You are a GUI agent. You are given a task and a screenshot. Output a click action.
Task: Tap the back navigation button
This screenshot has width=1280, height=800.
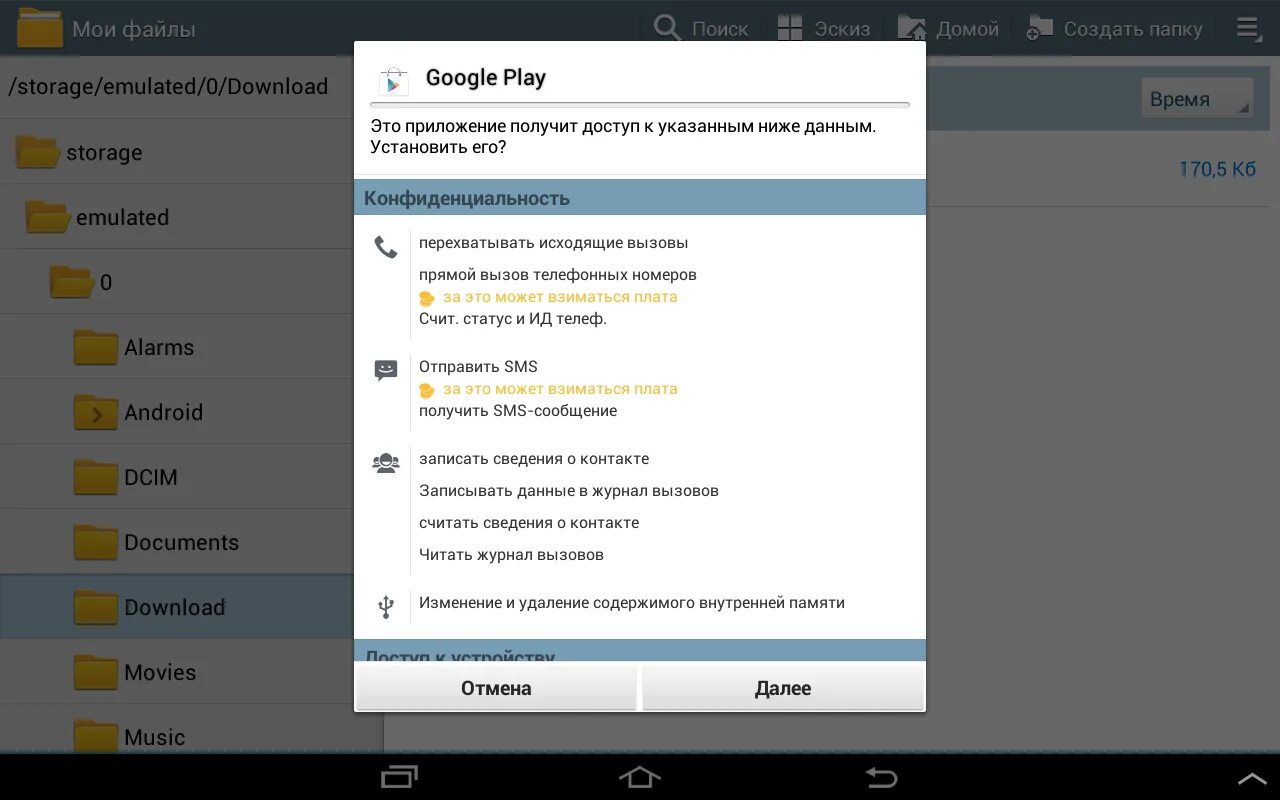coord(881,777)
